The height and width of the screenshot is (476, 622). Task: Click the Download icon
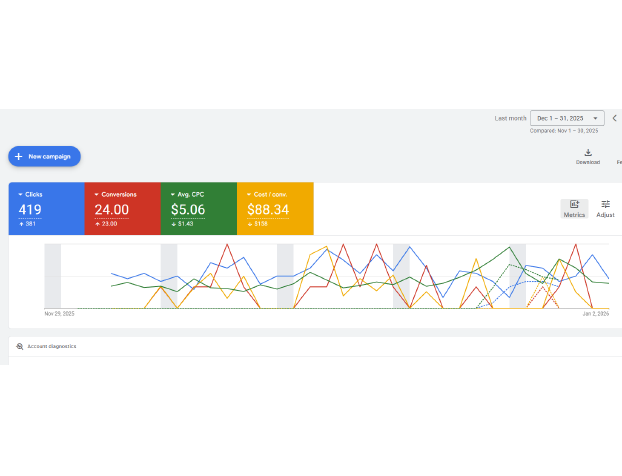588,153
